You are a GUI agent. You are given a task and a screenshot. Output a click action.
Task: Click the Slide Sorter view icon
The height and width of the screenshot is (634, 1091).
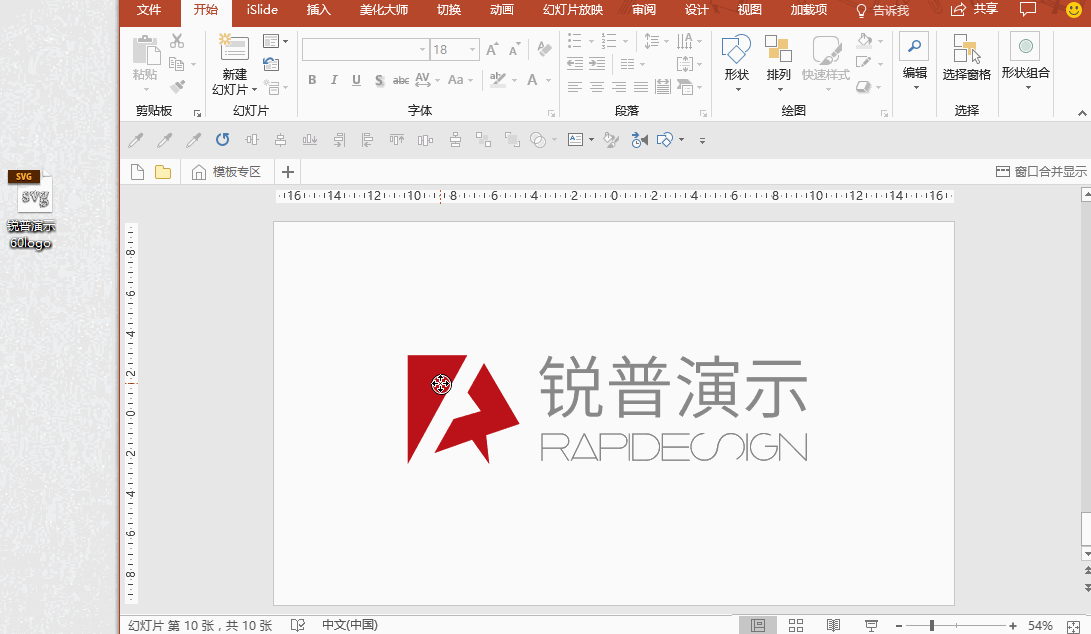[x=796, y=625]
